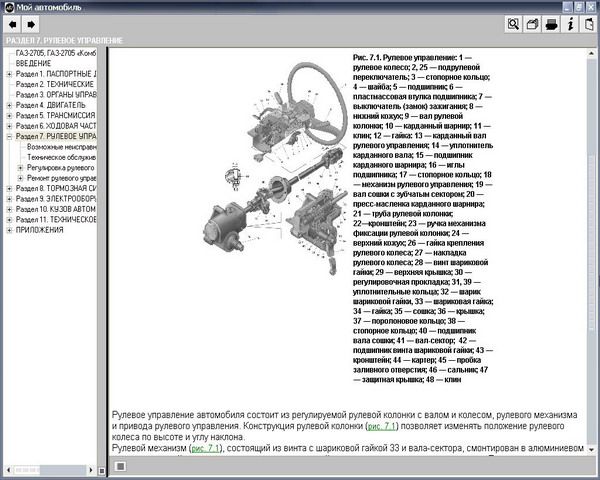Expand Раздел 8. ТОРМОЗНАЯ node
The width and height of the screenshot is (600, 480).
9,187
